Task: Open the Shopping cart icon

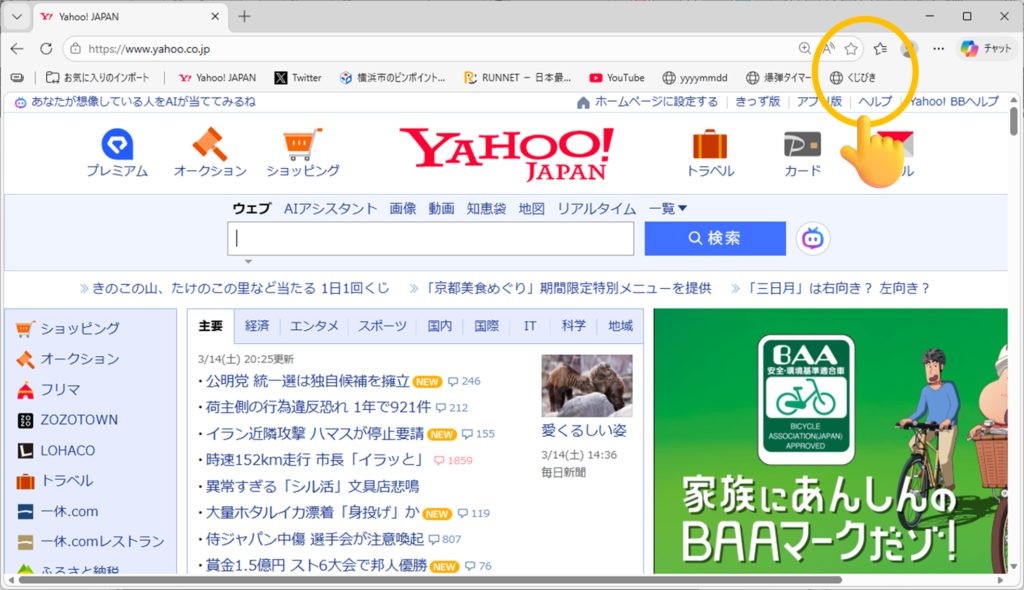Action: [303, 146]
